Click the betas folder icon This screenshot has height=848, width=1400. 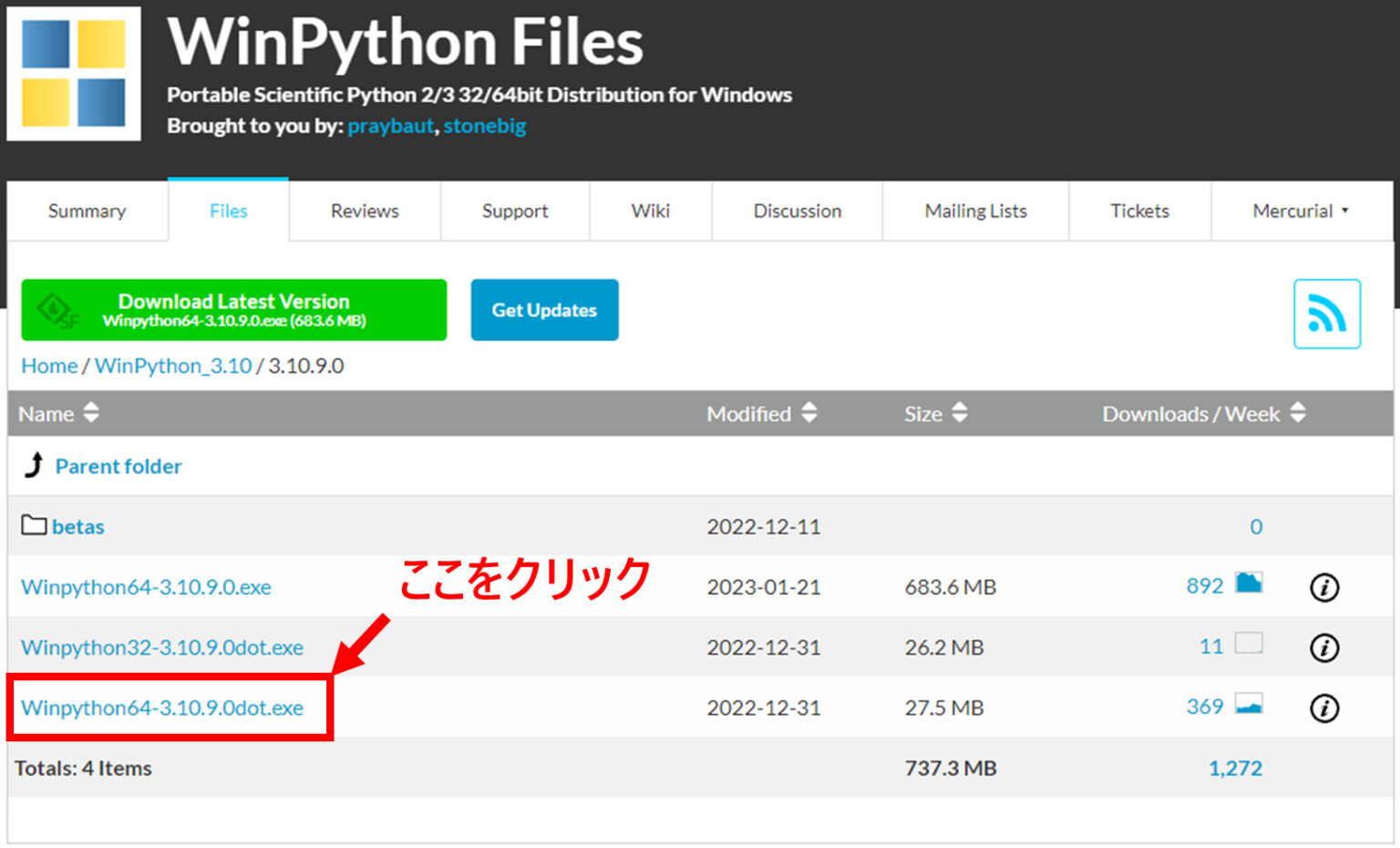pos(33,525)
